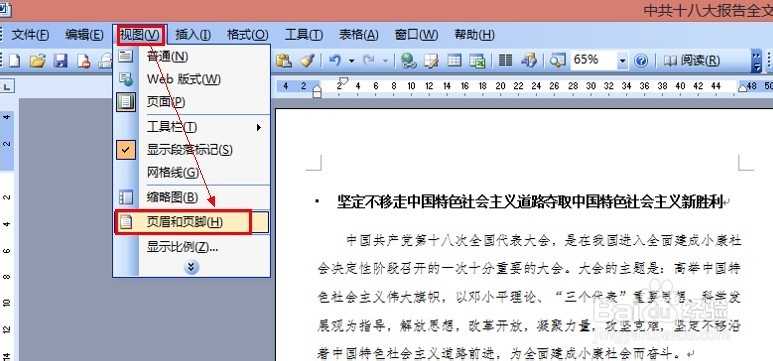Open the Table menu
This screenshot has height=361, width=773.
(358, 35)
